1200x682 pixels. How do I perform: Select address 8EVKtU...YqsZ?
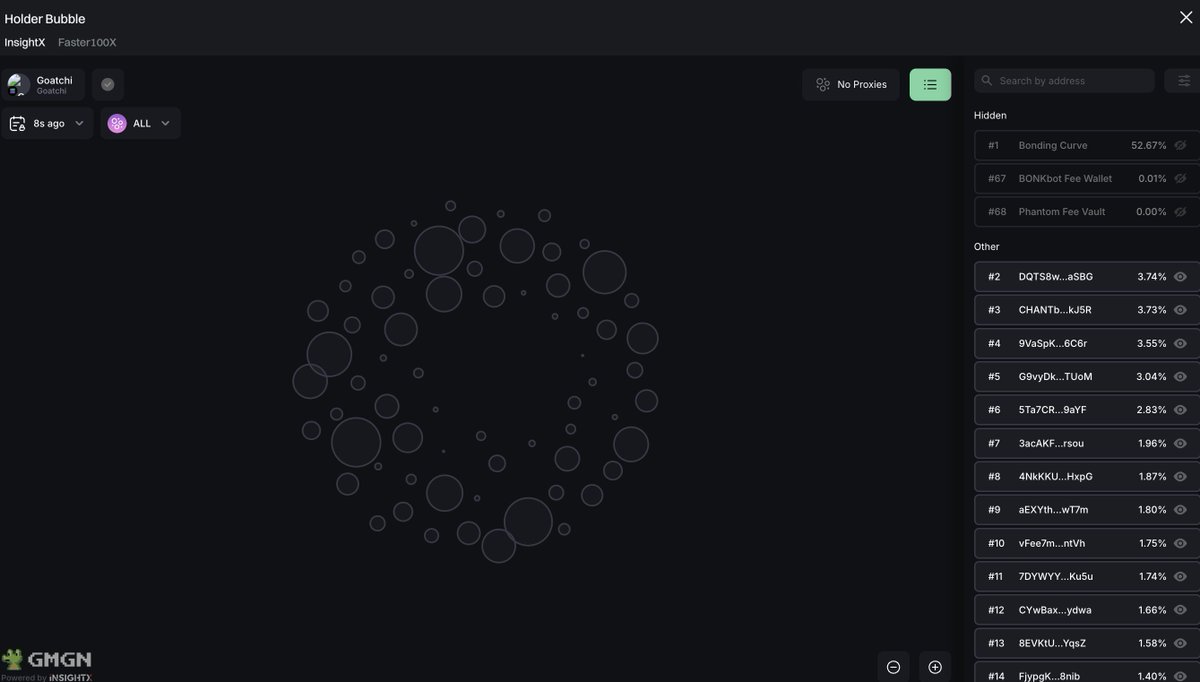pos(1052,643)
